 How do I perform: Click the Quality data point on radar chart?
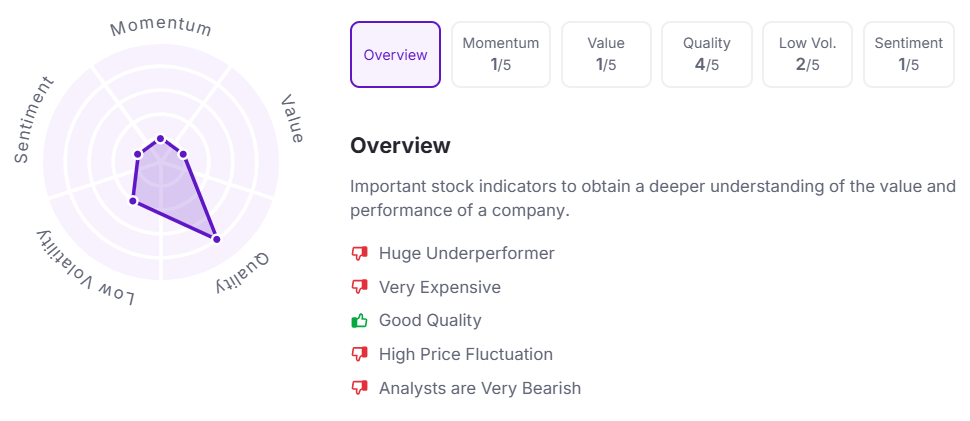[x=215, y=238]
